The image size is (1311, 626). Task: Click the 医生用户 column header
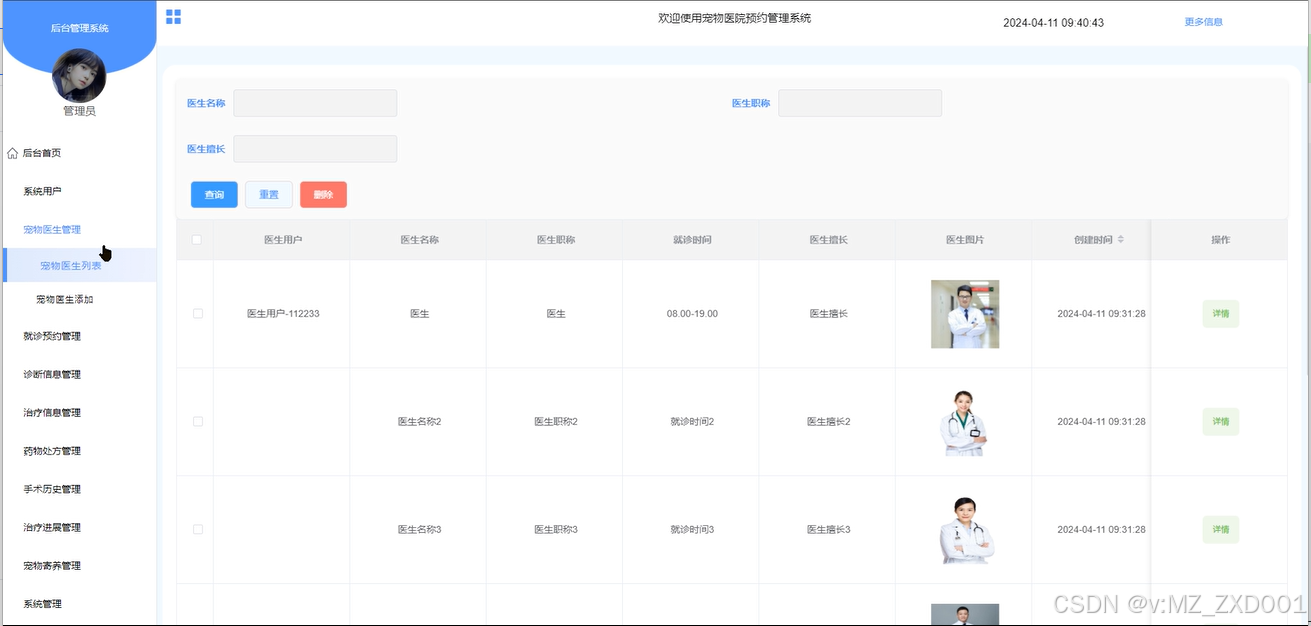(x=283, y=240)
